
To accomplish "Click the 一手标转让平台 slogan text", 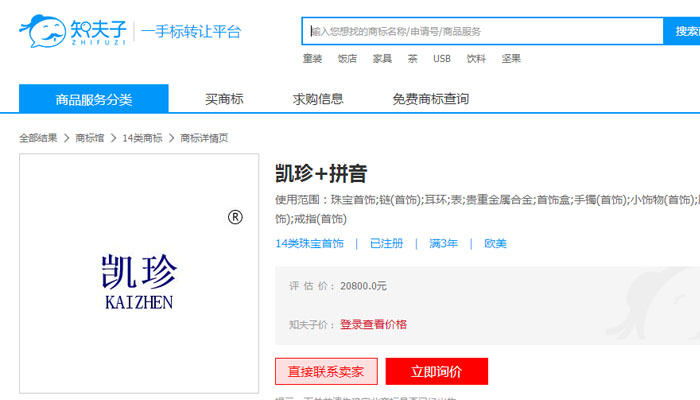I will pos(191,31).
